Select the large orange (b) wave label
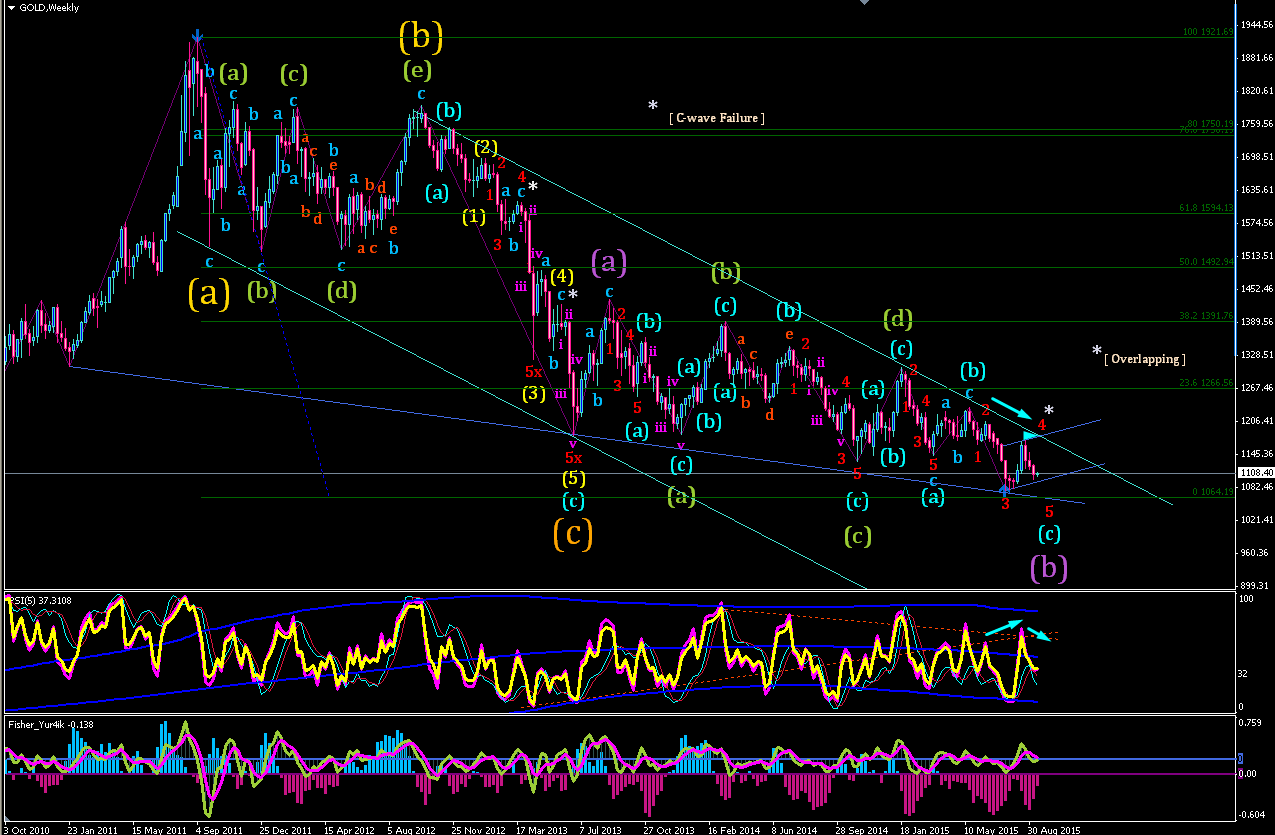This screenshot has width=1275, height=835. 421,36
